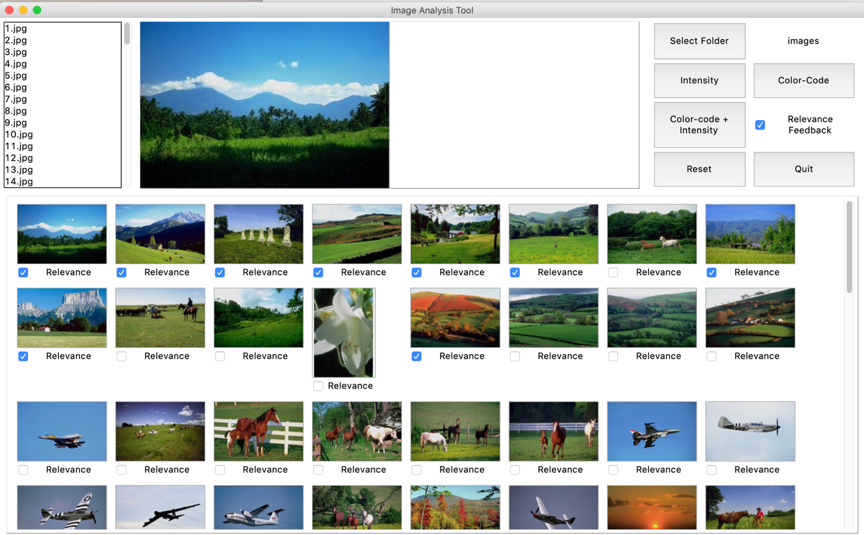The width and height of the screenshot is (864, 535).
Task: Open the orange sunset thumbnail
Action: pyautogui.click(x=652, y=507)
